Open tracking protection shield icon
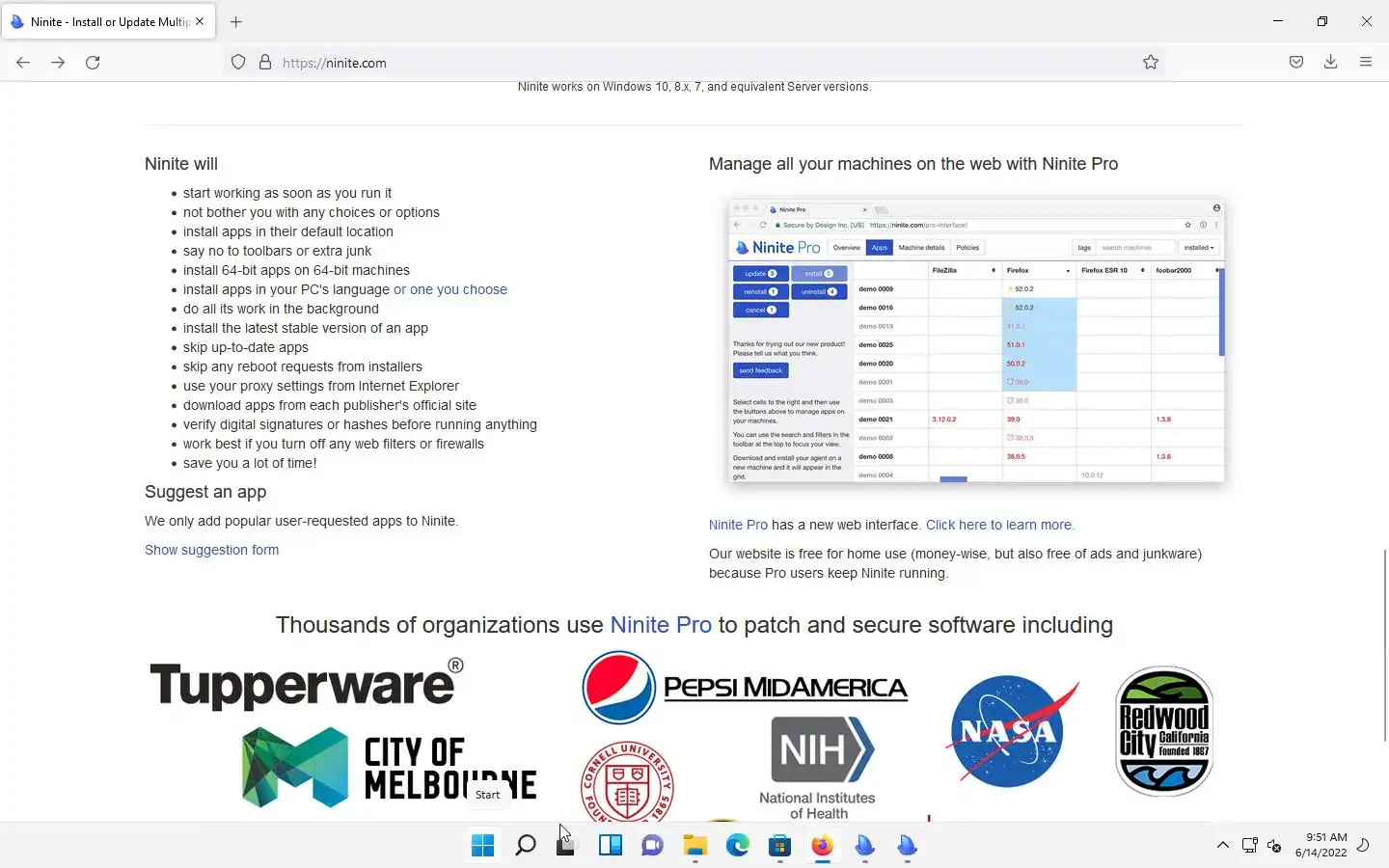The width and height of the screenshot is (1389, 868). tap(238, 63)
